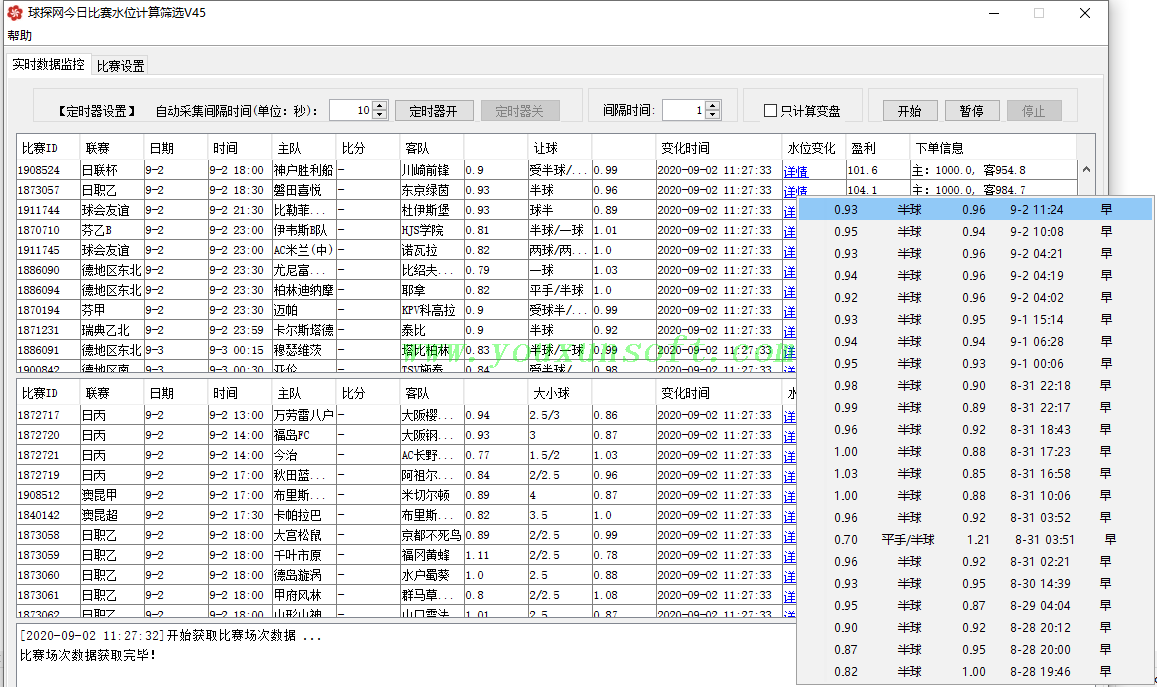Select match ID 1870710 in upper table
Viewport: 1157px width, 687px height.
click(48, 230)
